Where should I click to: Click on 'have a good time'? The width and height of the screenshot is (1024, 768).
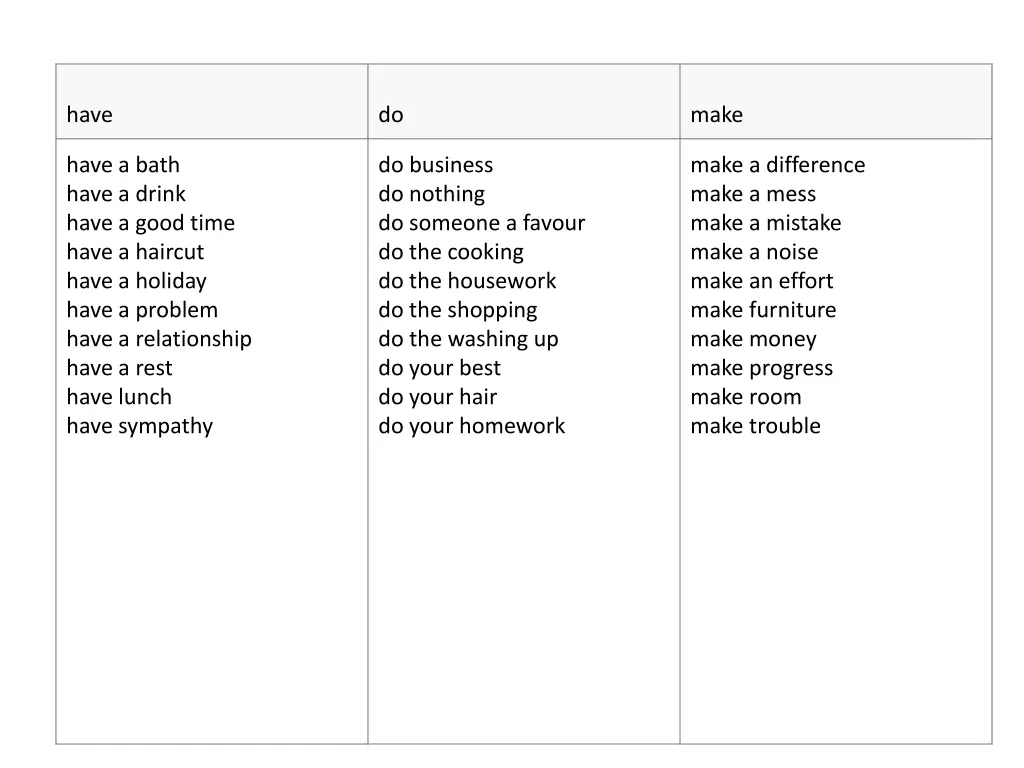click(150, 223)
